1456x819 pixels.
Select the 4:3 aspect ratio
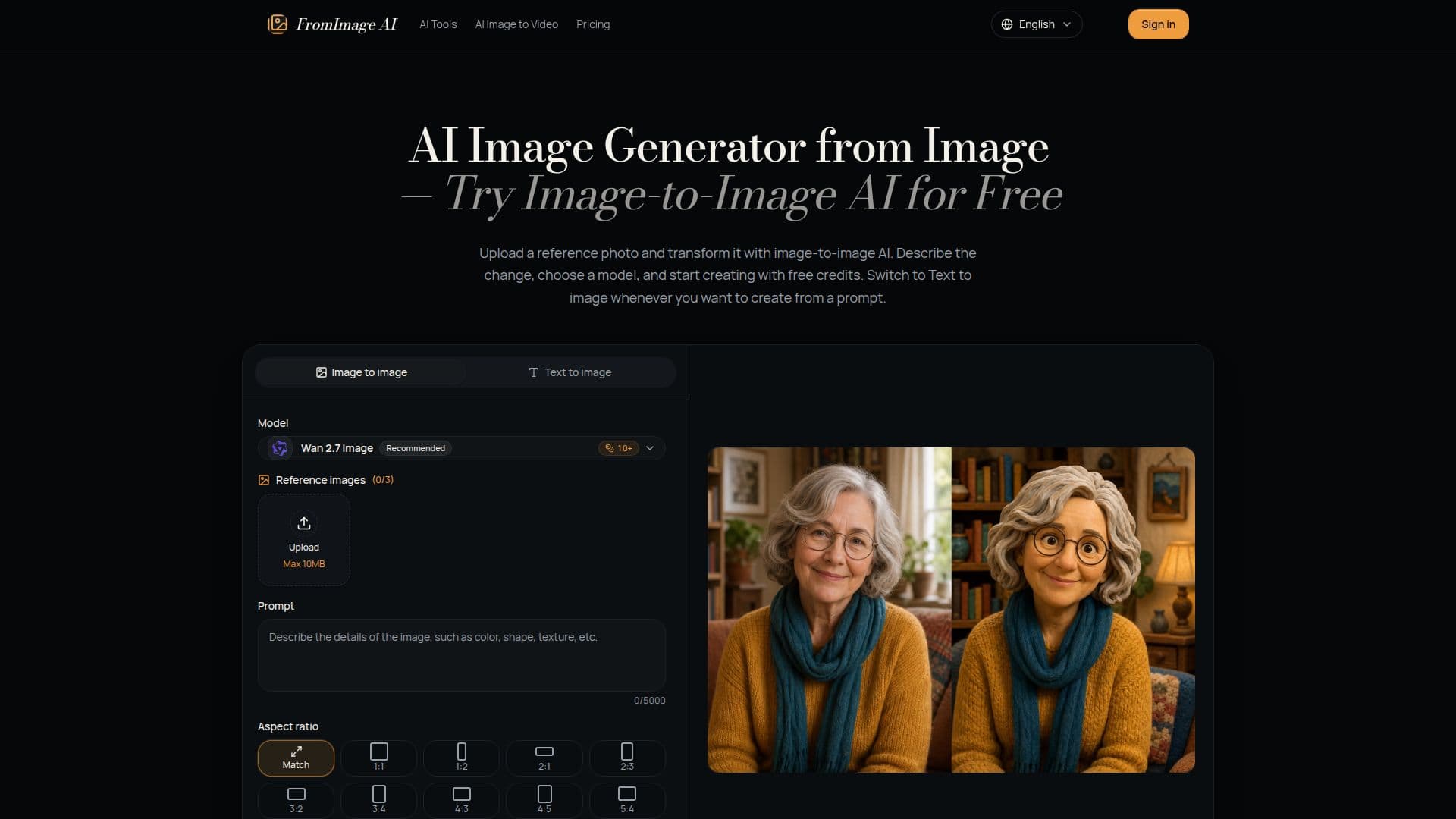[x=461, y=800]
